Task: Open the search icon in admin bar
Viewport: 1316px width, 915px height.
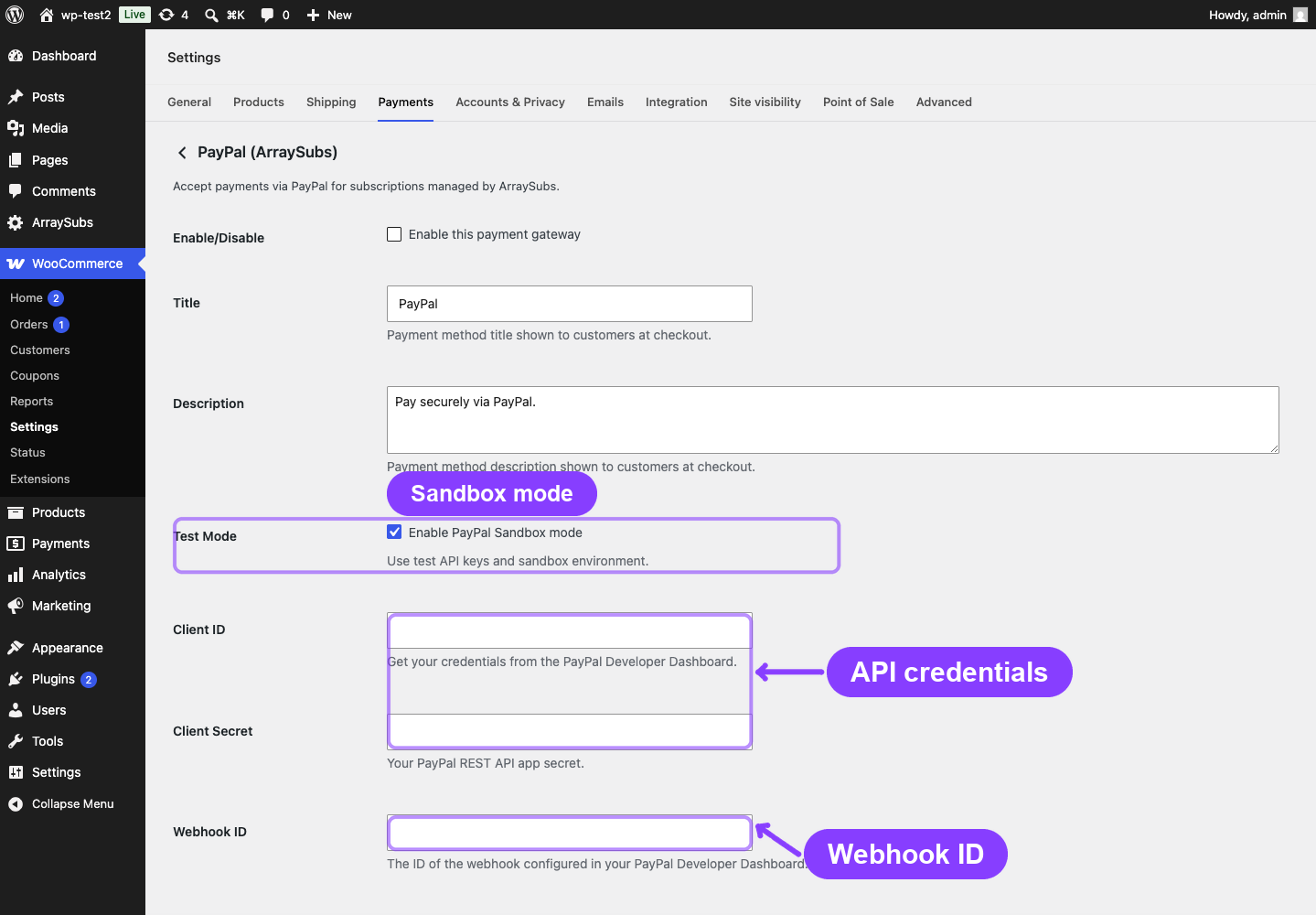Action: click(211, 15)
